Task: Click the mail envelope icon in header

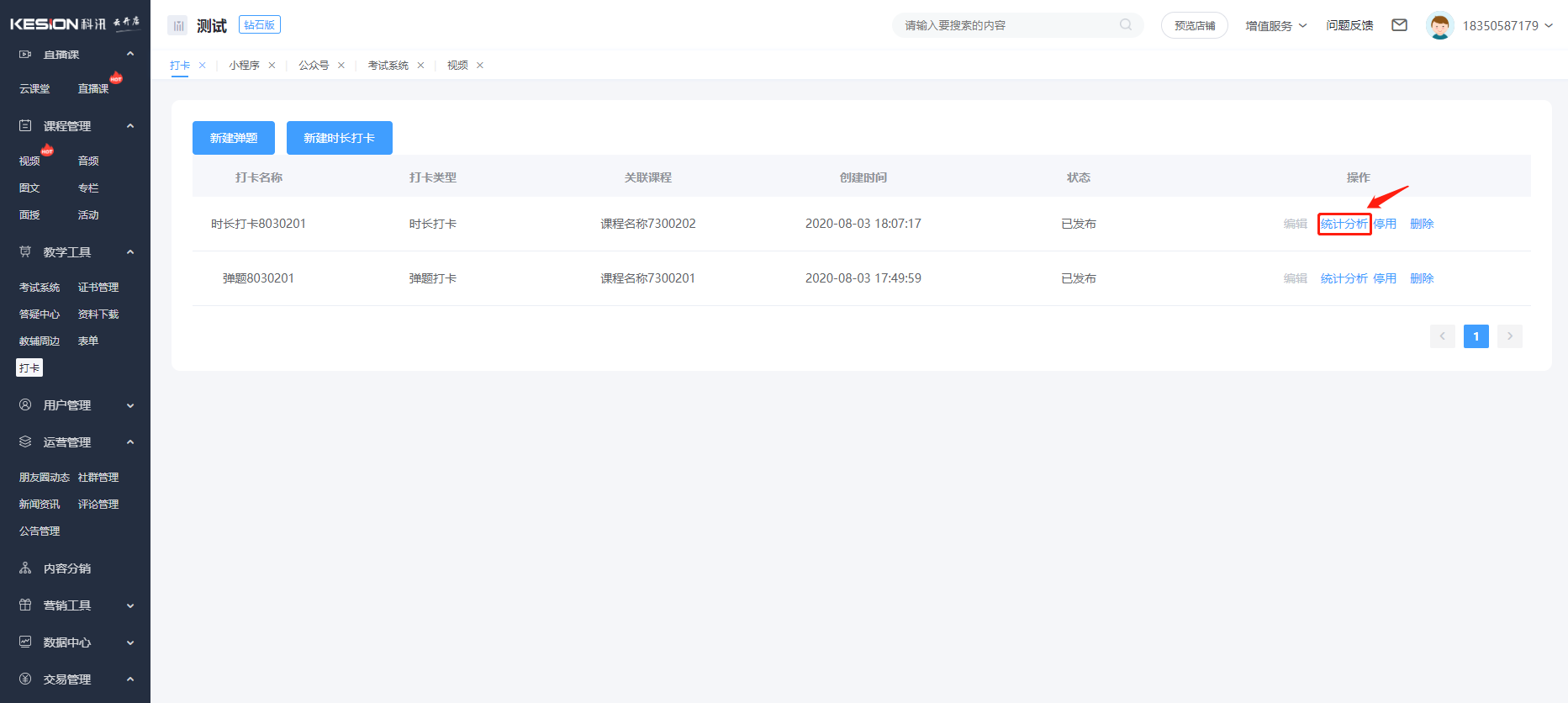Action: 1399,25
